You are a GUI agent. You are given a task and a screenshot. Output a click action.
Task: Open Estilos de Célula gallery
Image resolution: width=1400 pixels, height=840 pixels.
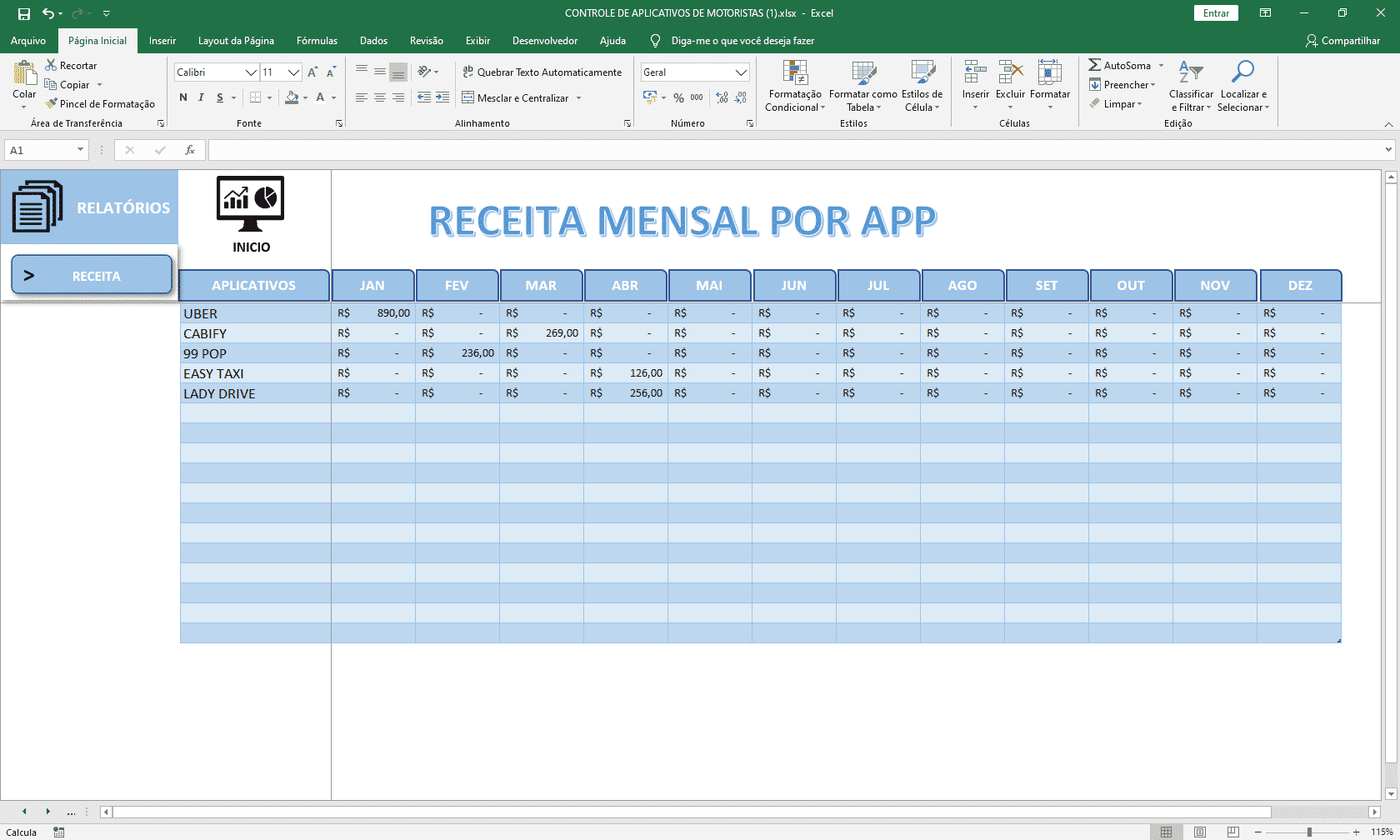(x=922, y=86)
